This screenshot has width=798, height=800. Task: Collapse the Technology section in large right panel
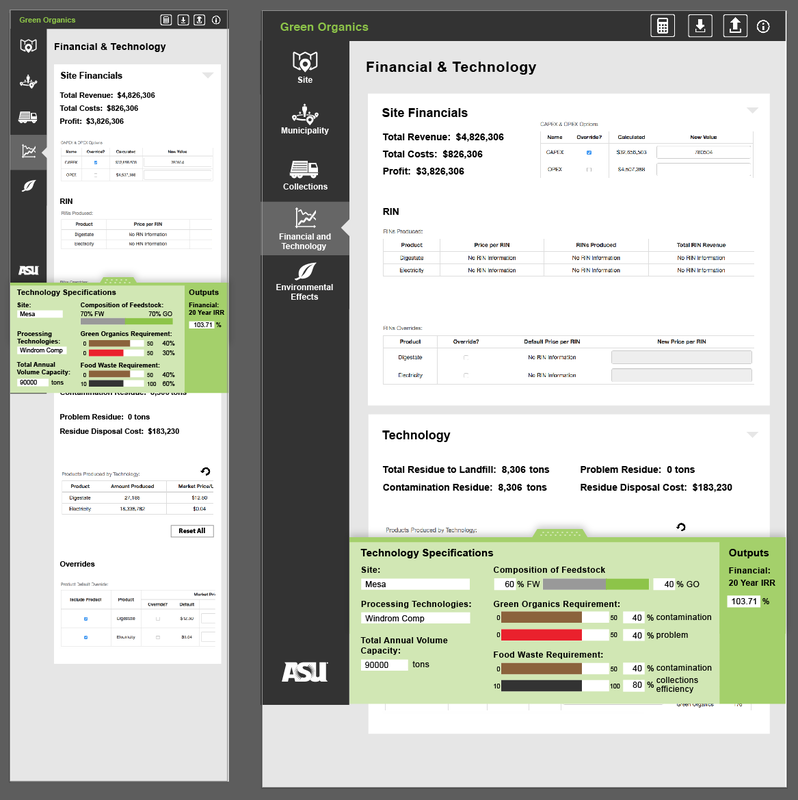tap(752, 434)
